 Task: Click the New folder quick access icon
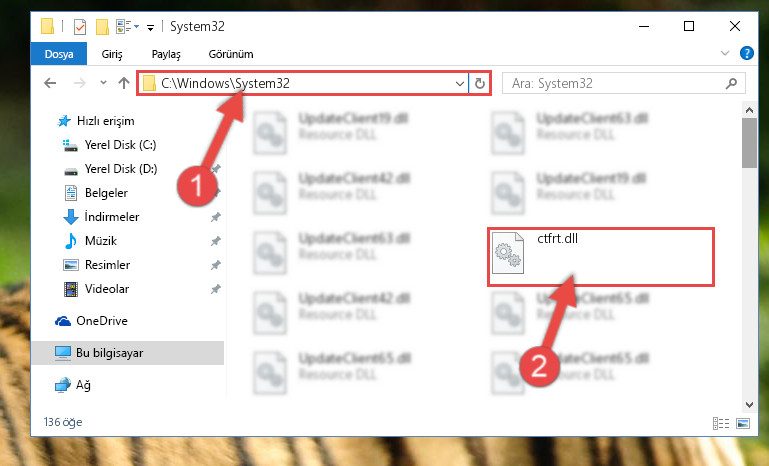point(102,26)
